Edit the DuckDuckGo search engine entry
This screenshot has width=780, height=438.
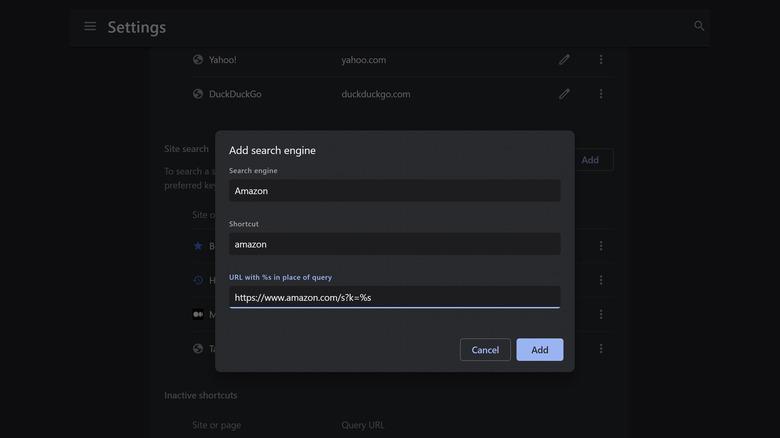pyautogui.click(x=564, y=94)
